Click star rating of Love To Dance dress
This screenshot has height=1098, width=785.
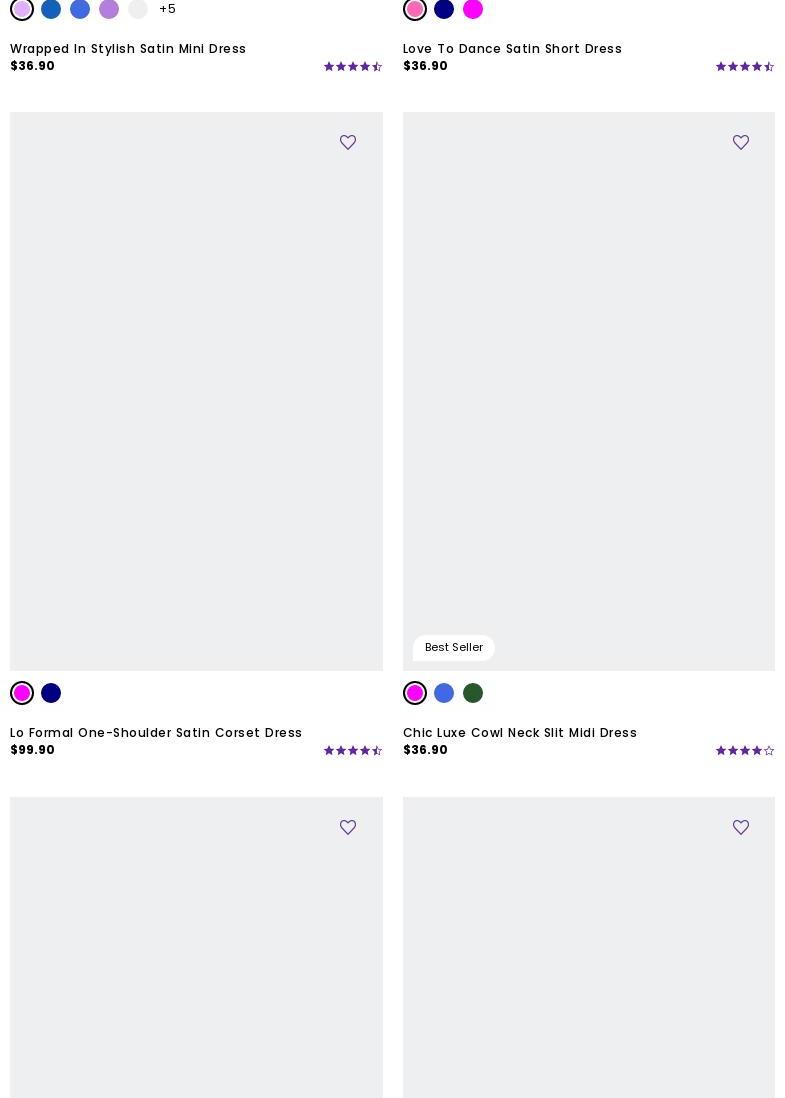(745, 67)
